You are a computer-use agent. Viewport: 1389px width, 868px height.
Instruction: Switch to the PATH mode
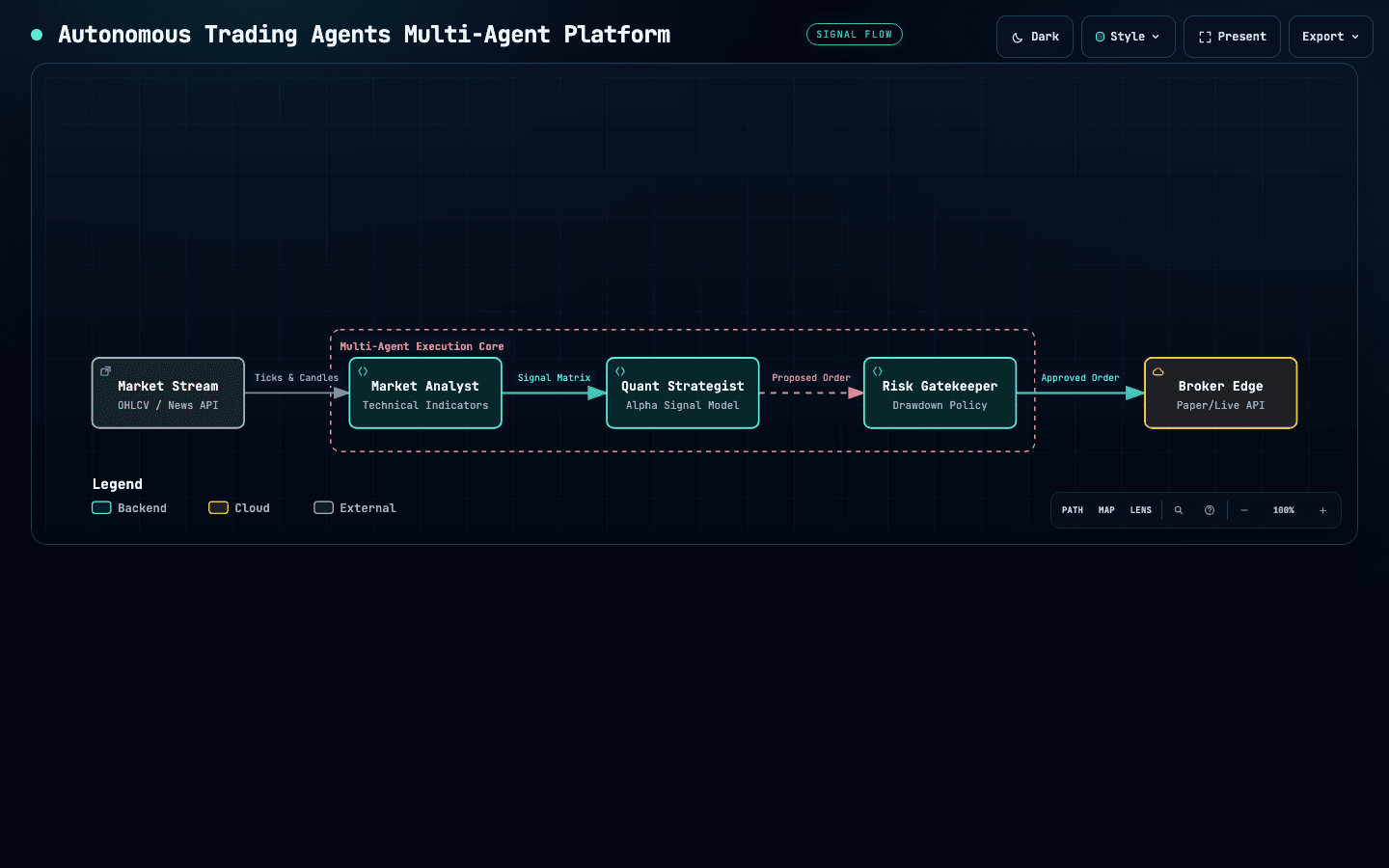pyautogui.click(x=1073, y=510)
